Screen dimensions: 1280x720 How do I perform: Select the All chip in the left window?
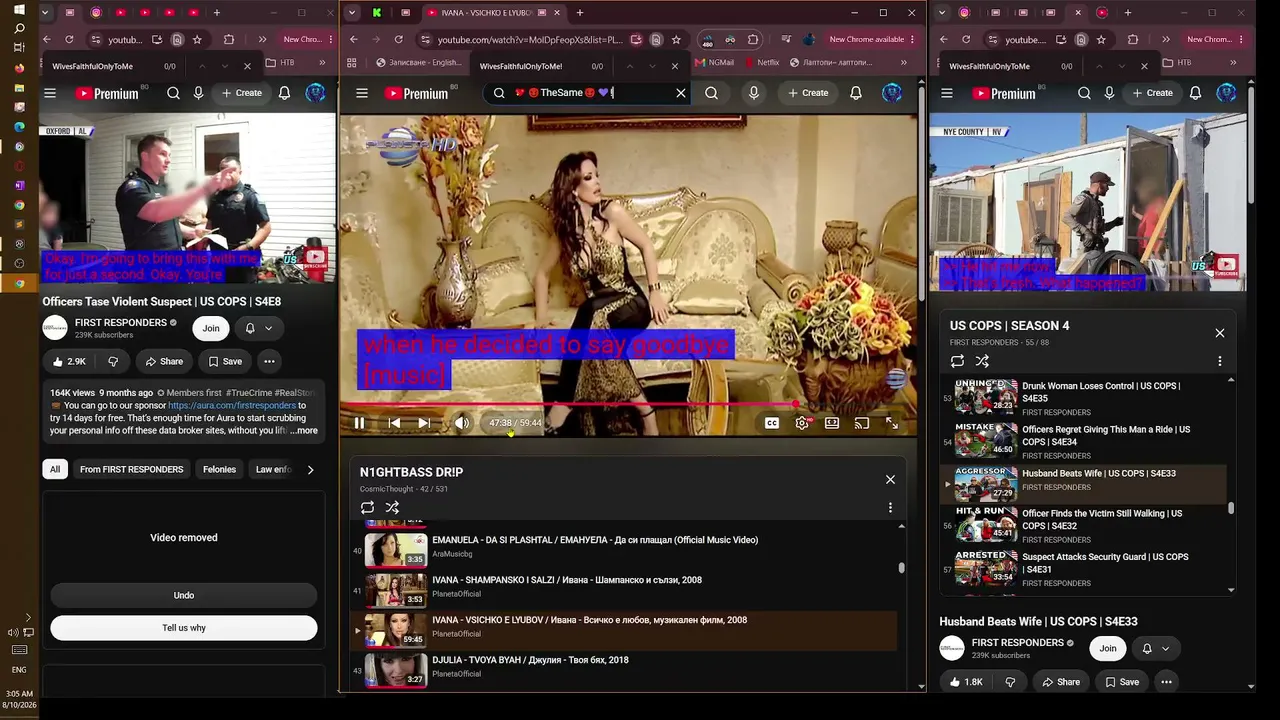pos(55,469)
